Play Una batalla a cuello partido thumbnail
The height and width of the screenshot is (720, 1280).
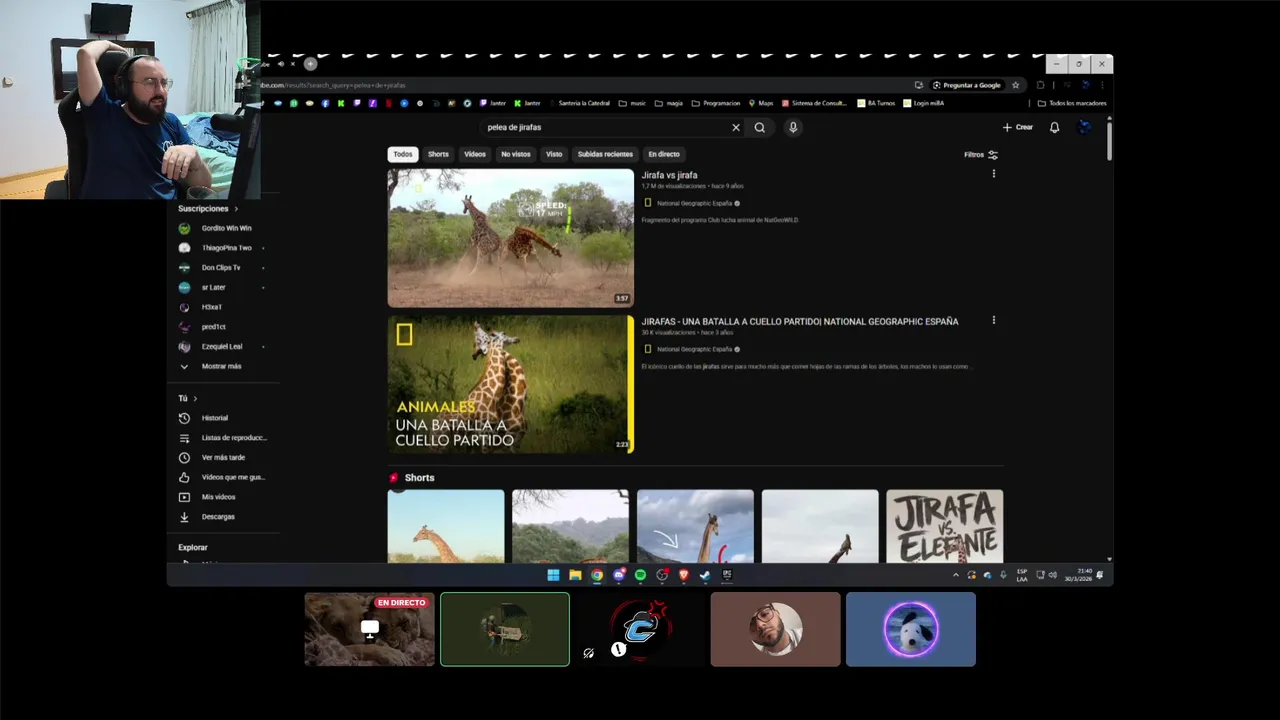click(x=511, y=385)
